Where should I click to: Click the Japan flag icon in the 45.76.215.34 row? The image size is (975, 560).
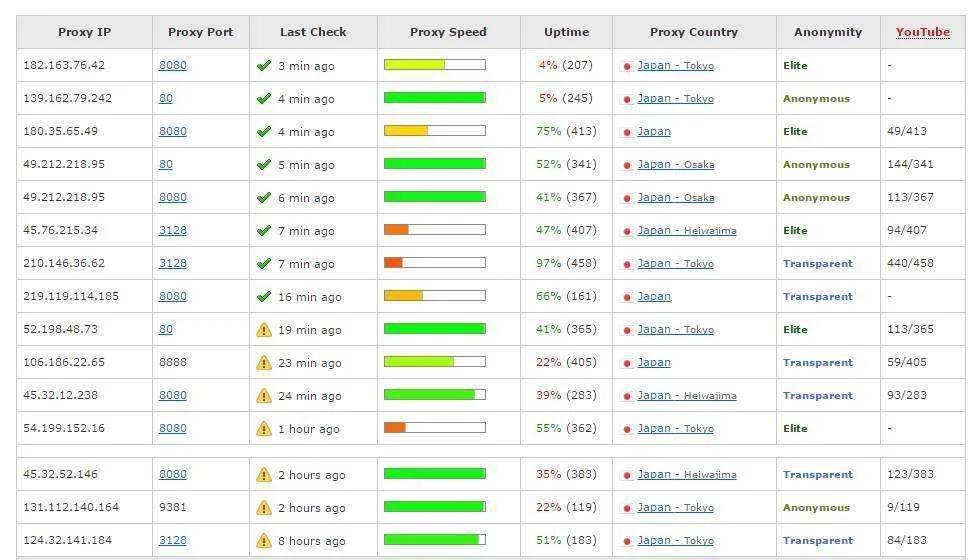point(627,231)
